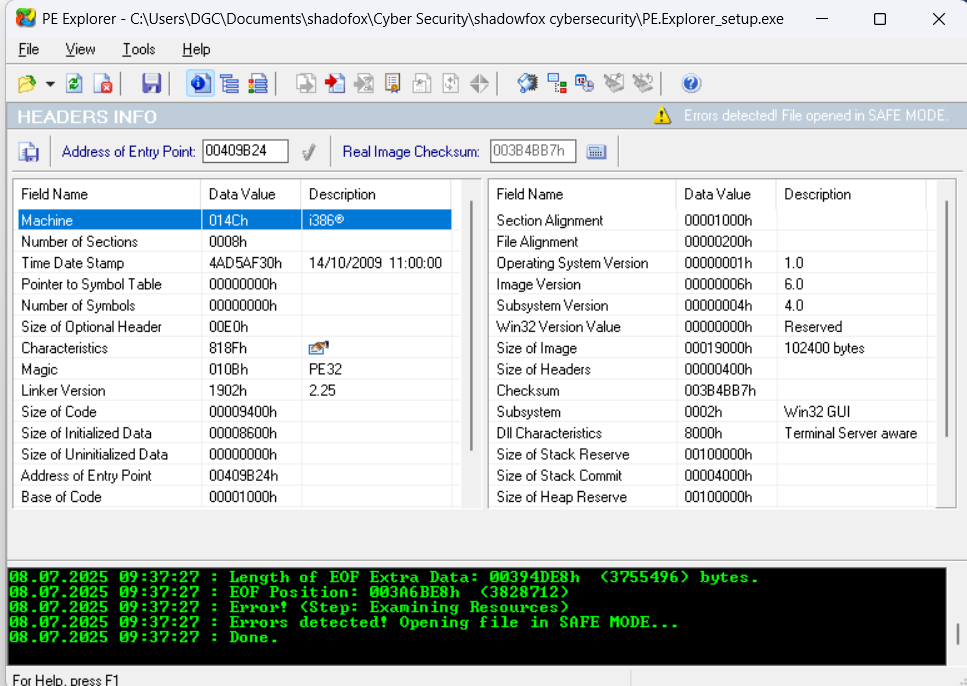967x686 pixels.
Task: Click the greyed remove debug info icon
Action: click(614, 83)
